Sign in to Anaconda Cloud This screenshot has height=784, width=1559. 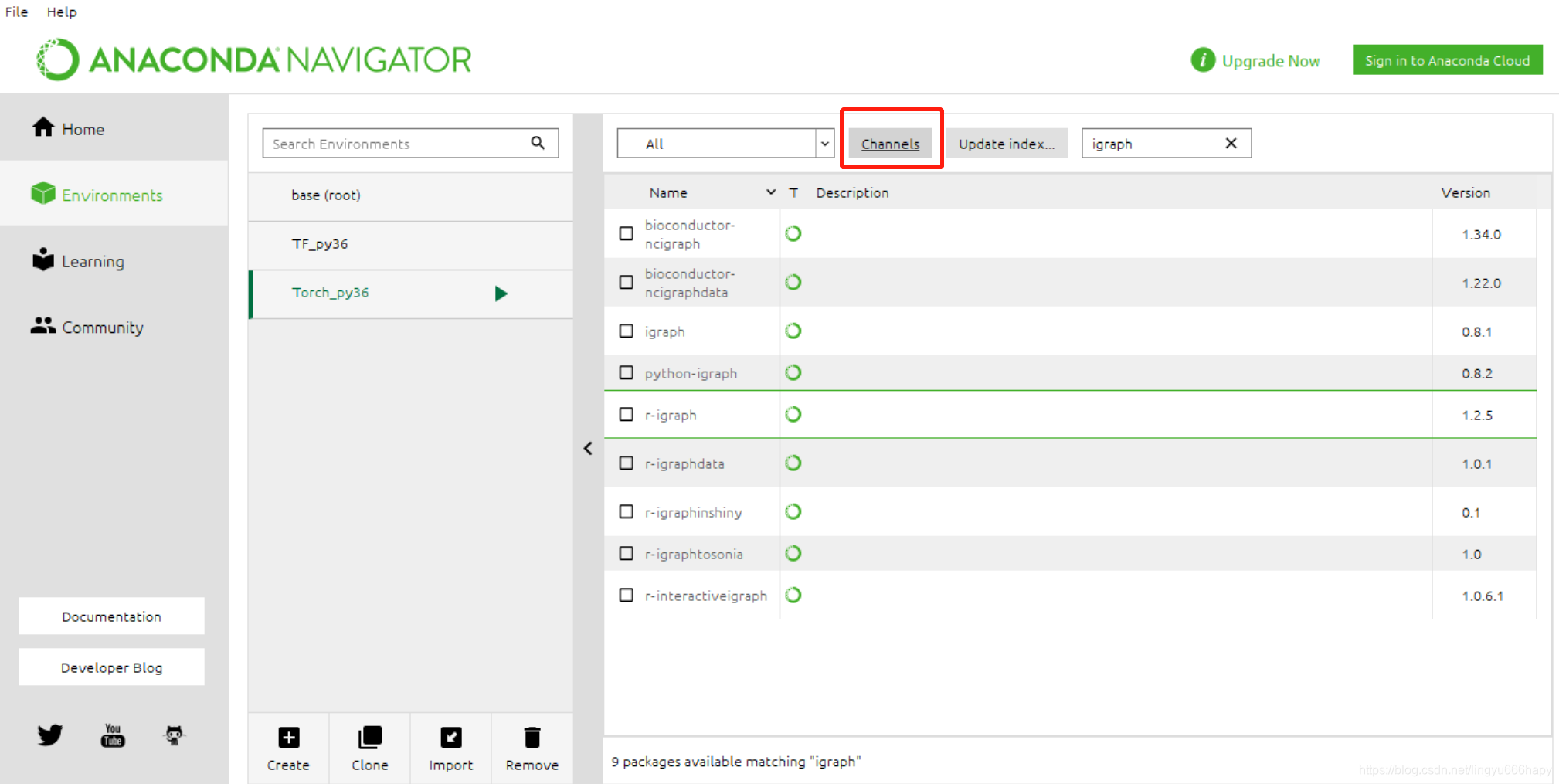(x=1447, y=60)
